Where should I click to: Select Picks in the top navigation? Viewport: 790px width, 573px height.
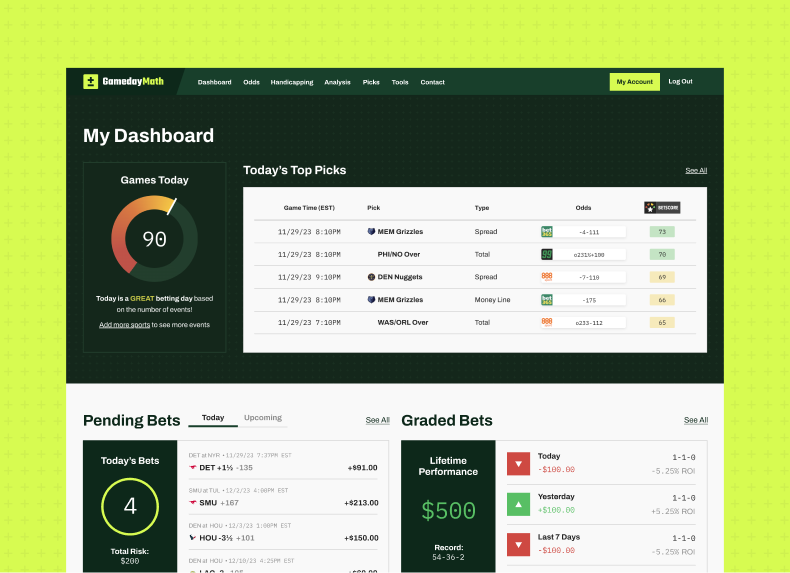click(x=371, y=82)
